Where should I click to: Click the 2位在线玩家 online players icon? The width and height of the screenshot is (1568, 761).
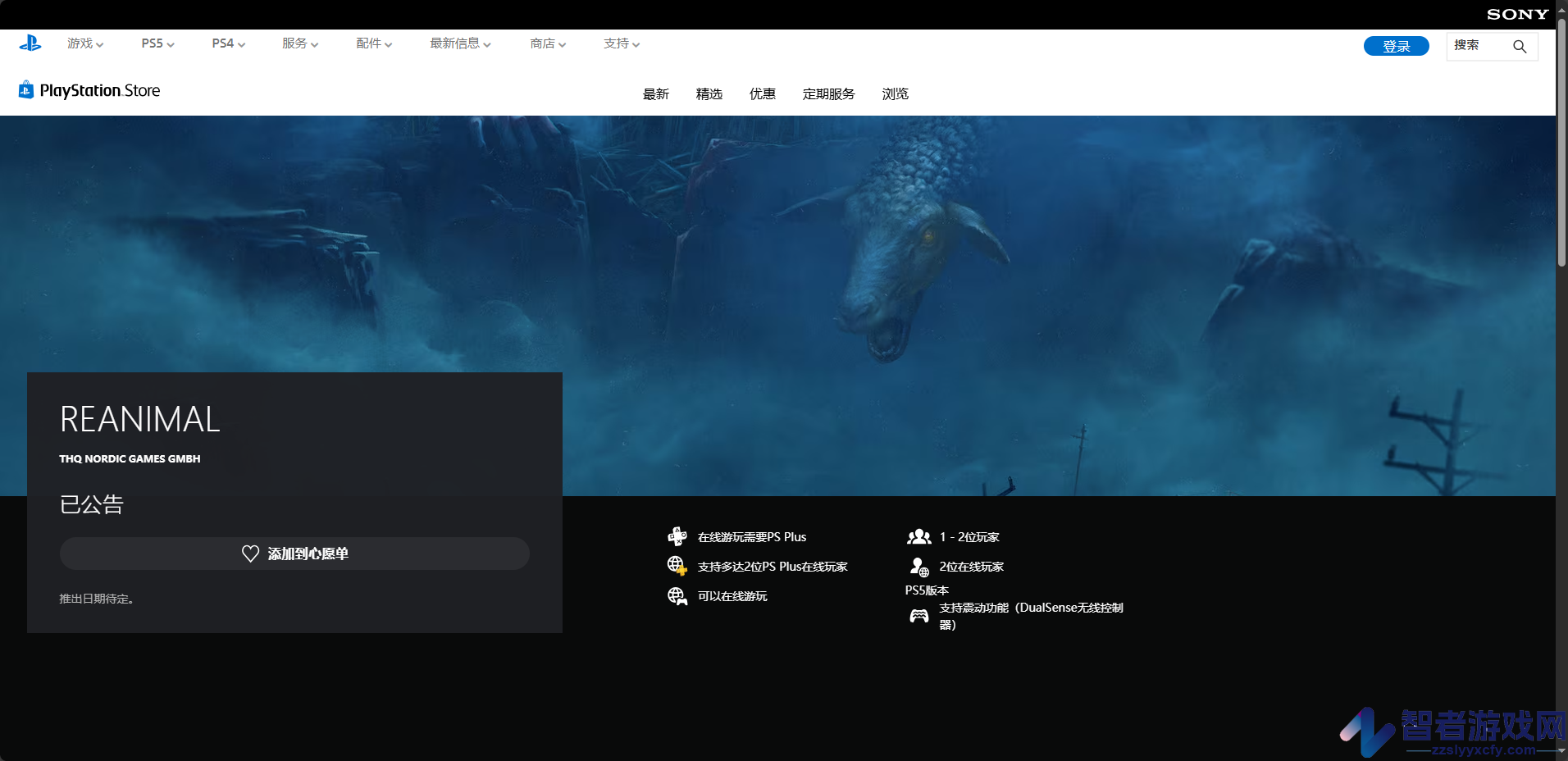(x=919, y=567)
